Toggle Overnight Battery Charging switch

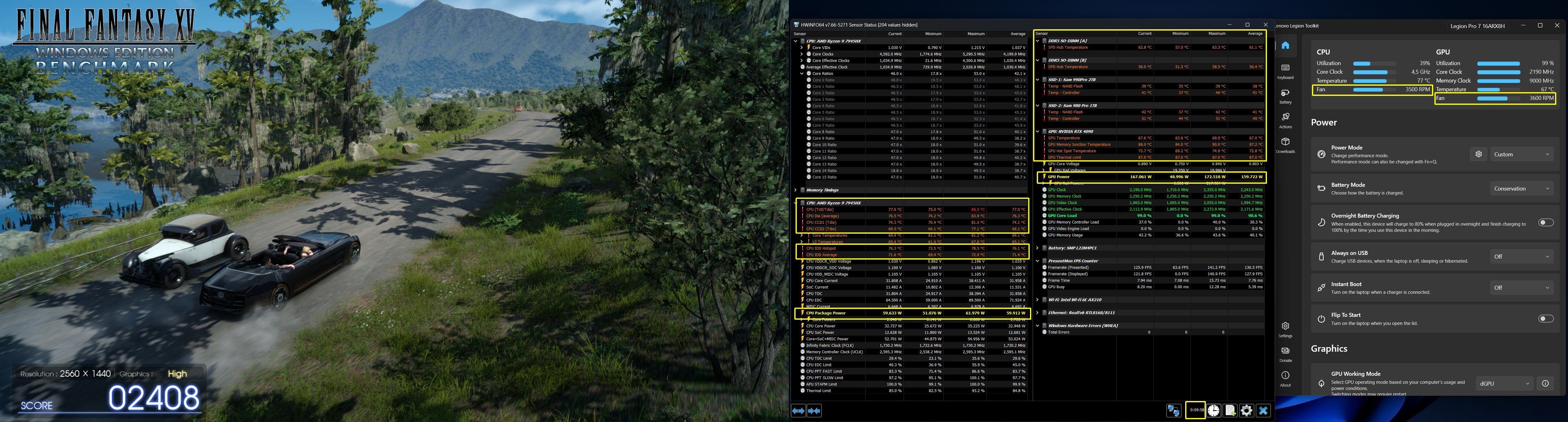tap(1545, 223)
